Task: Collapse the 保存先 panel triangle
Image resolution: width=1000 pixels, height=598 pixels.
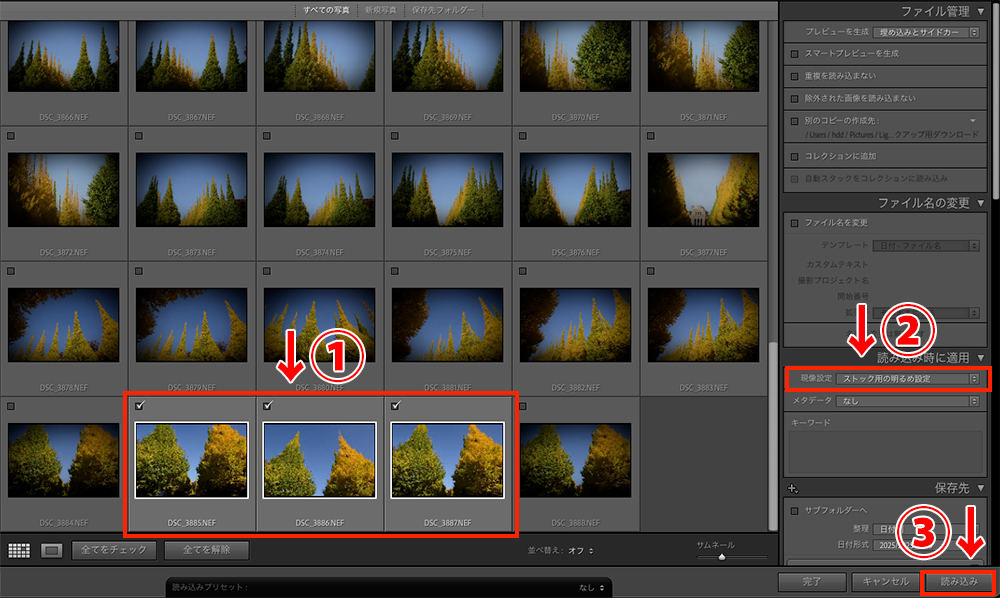Action: tap(981, 489)
